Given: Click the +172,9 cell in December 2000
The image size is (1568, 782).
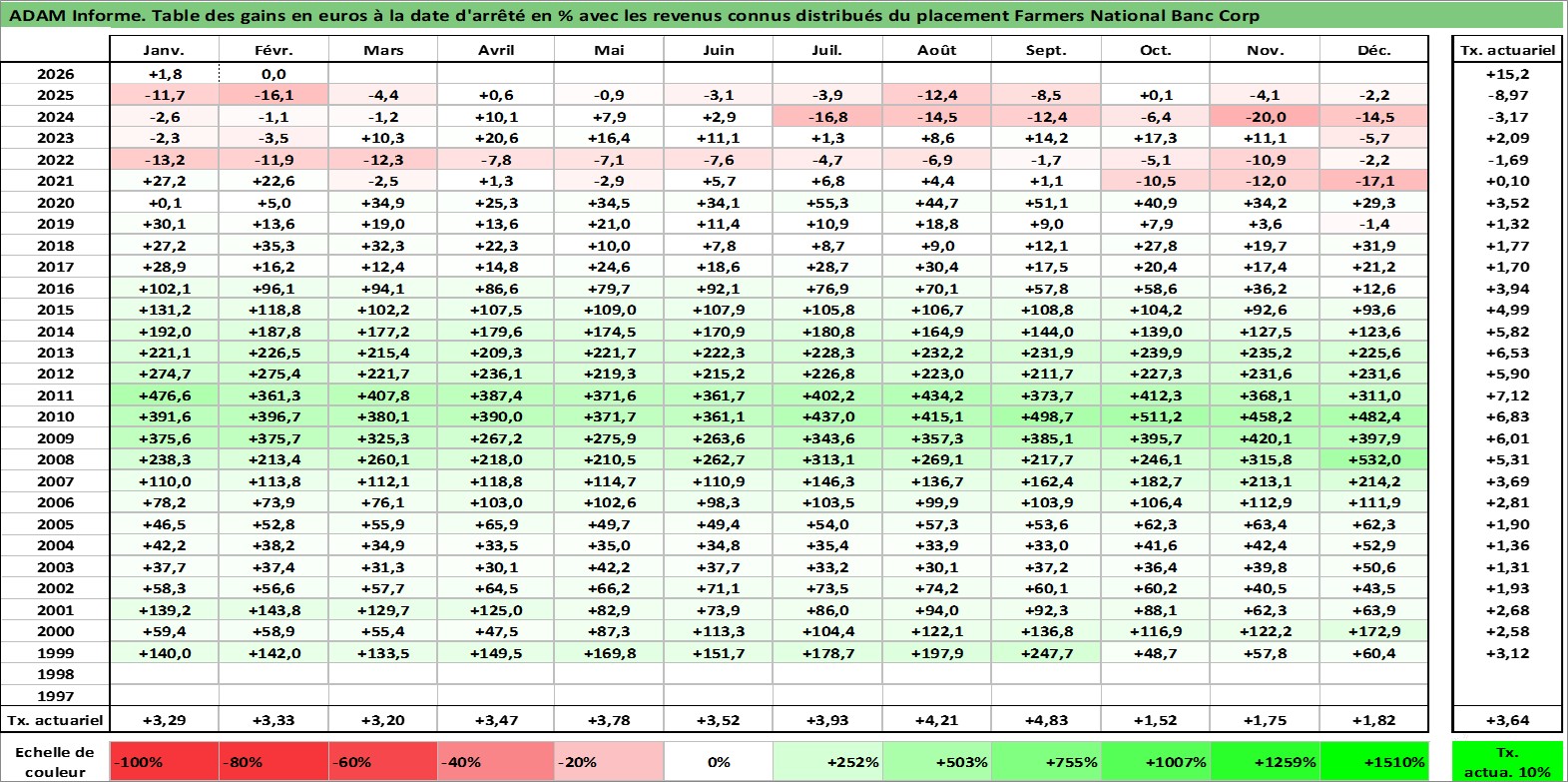Looking at the screenshot, I should (1373, 631).
